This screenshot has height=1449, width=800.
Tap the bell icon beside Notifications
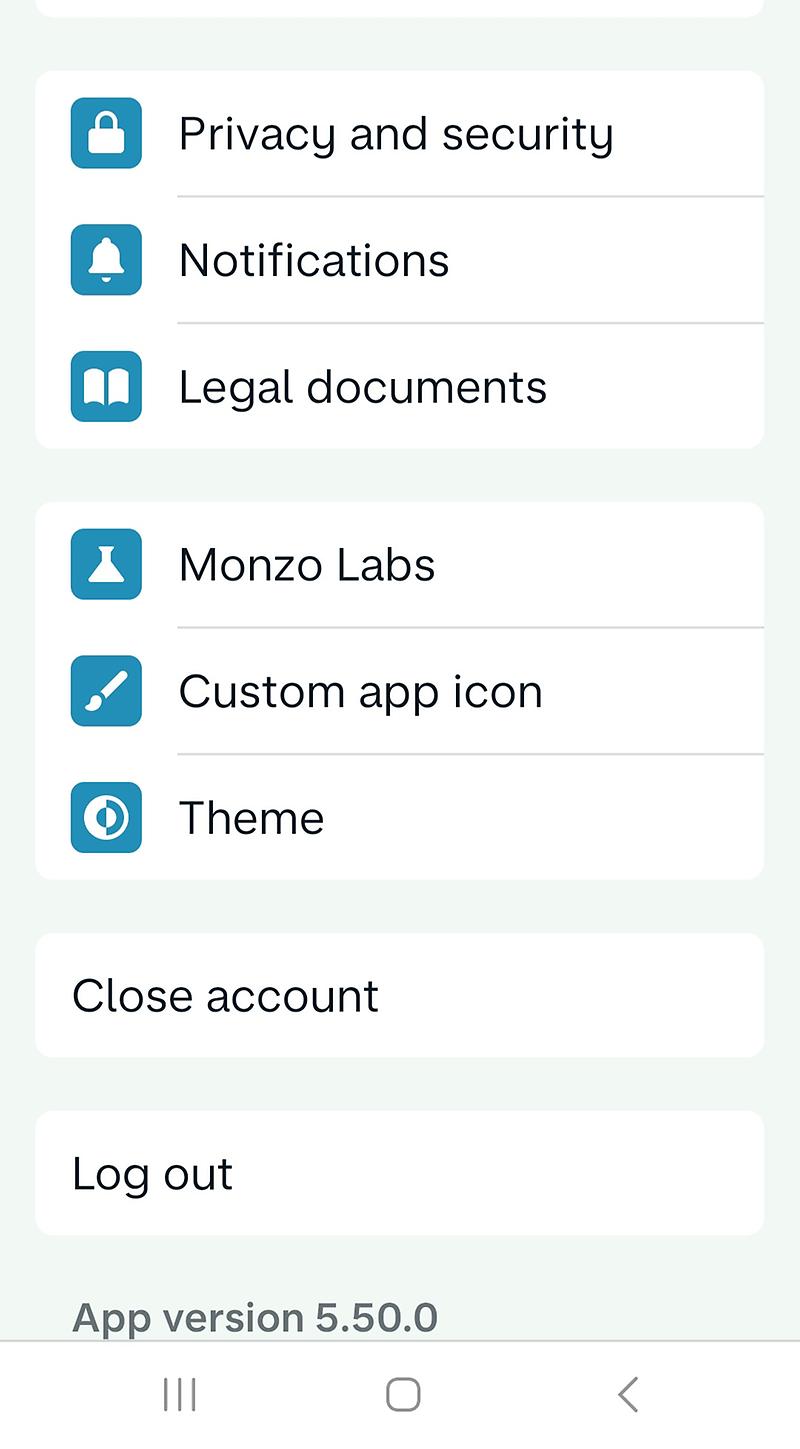coord(106,260)
